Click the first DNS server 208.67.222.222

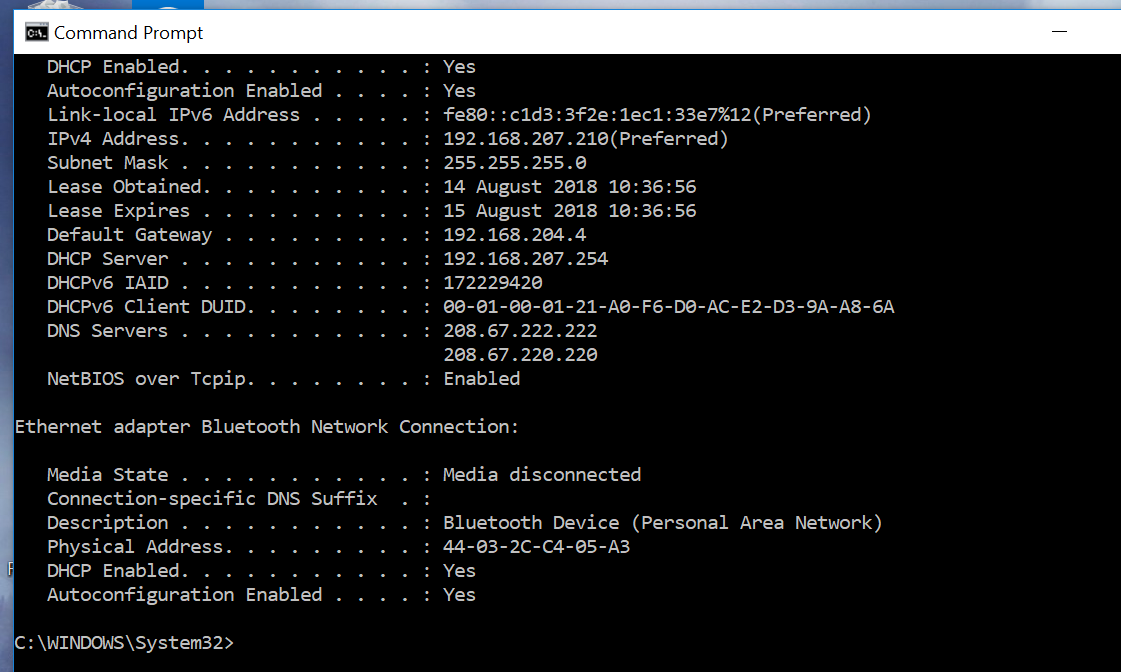tap(520, 331)
